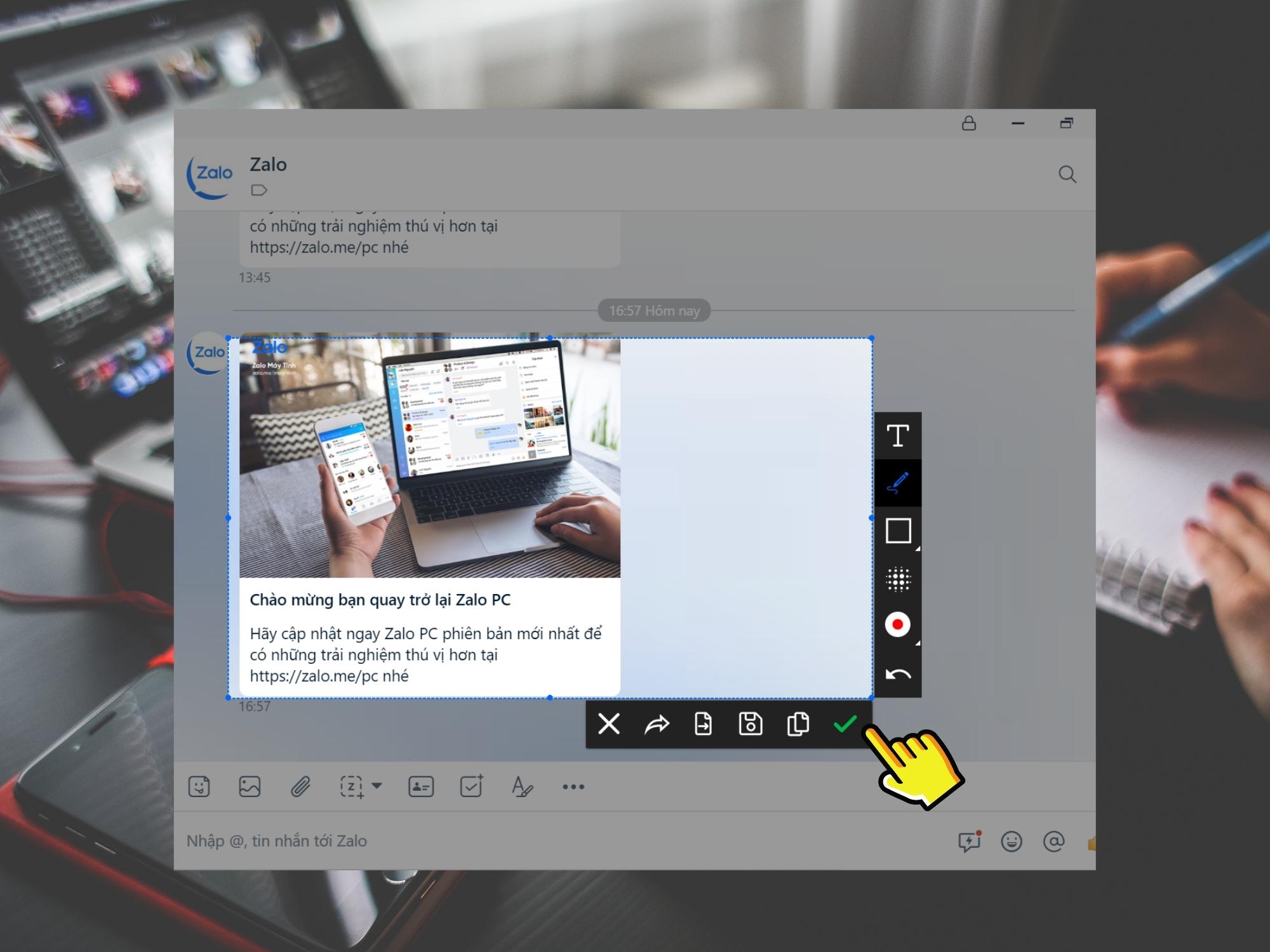Click the send image icon
Screen dimensions: 1270x952
click(x=250, y=787)
